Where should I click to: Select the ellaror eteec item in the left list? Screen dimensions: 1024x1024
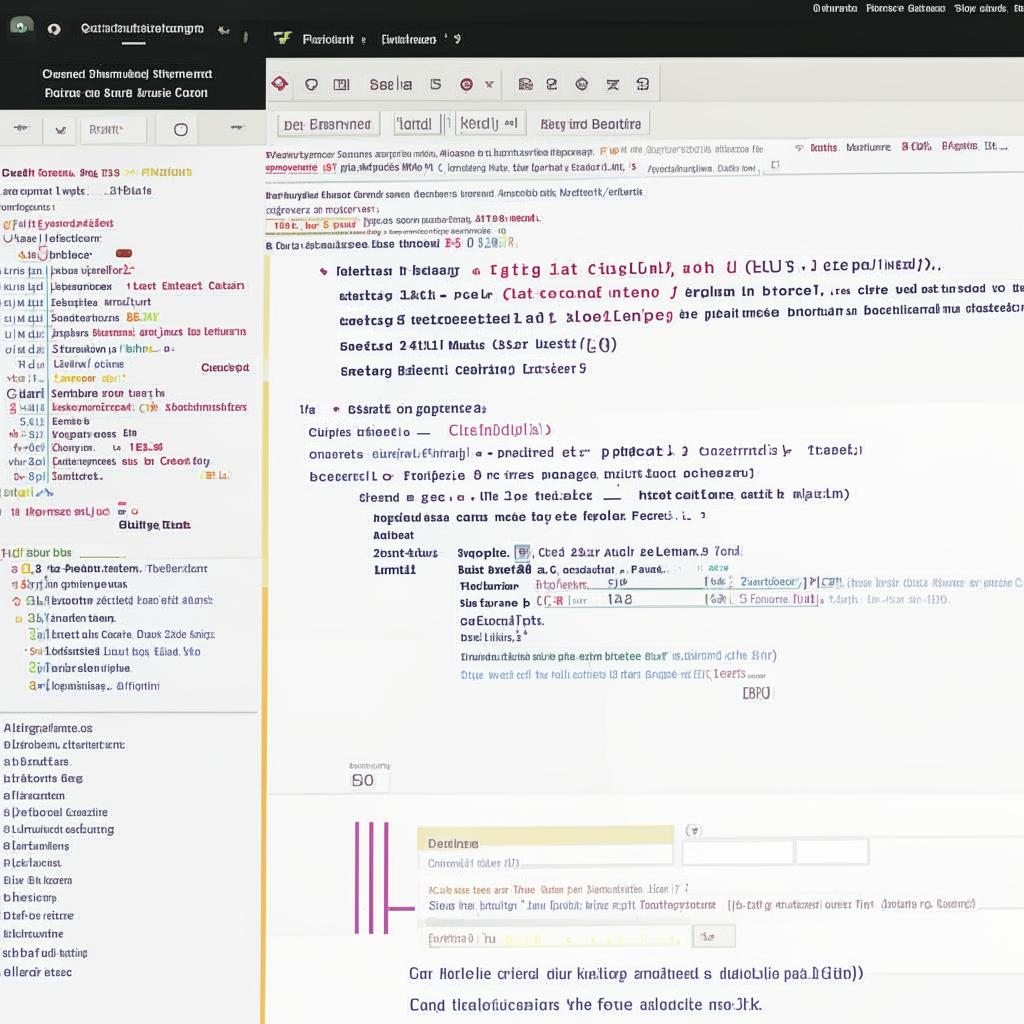tap(37, 972)
